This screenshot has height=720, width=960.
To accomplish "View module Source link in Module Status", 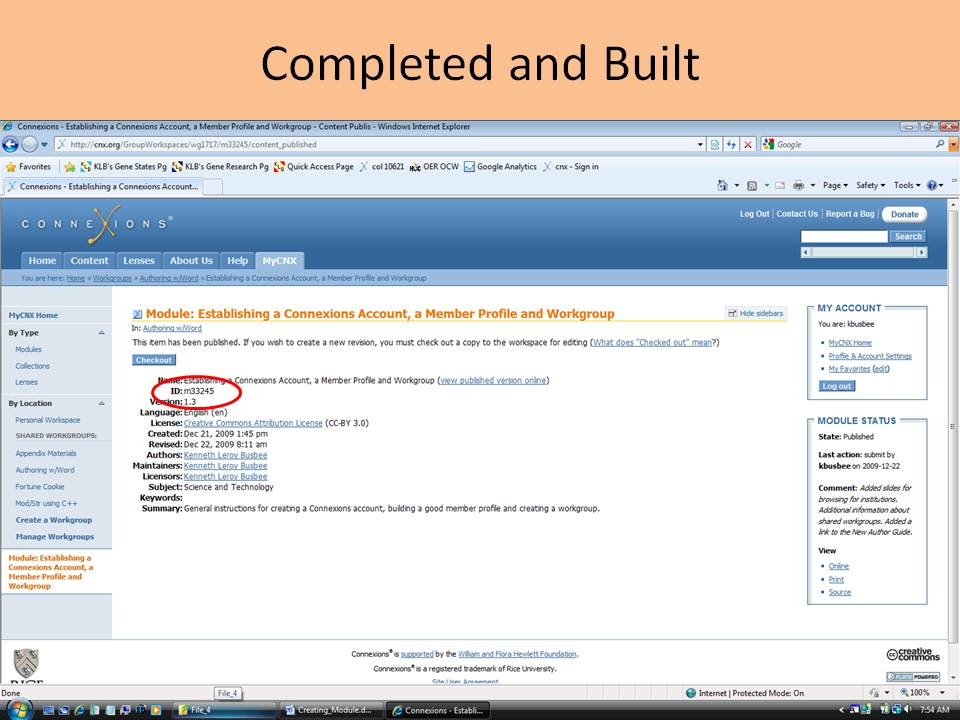I will click(x=839, y=593).
